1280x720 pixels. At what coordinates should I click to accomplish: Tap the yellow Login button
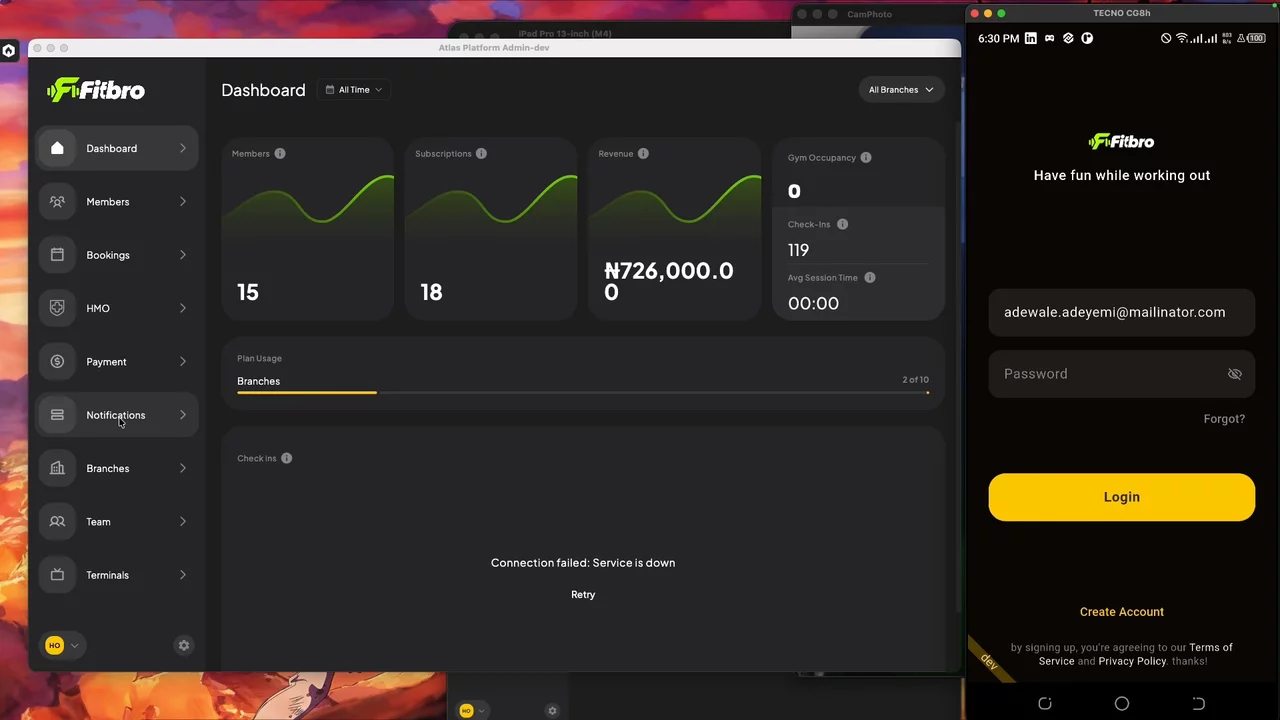pos(1122,497)
